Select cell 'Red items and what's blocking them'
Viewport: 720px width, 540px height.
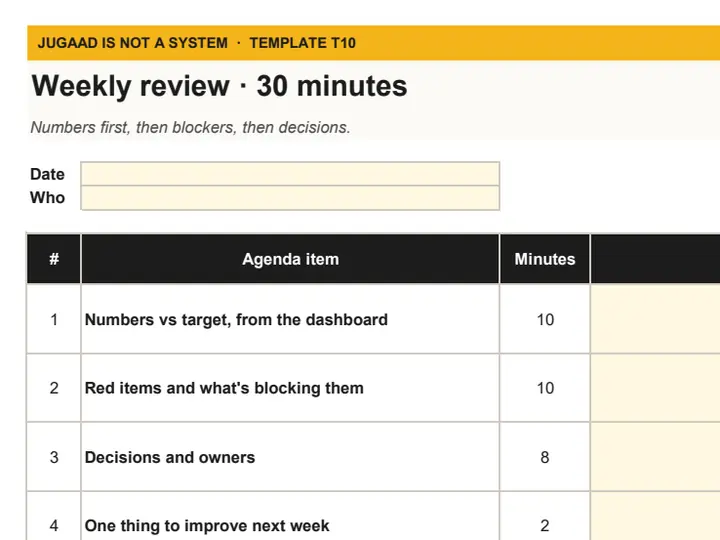(290, 388)
